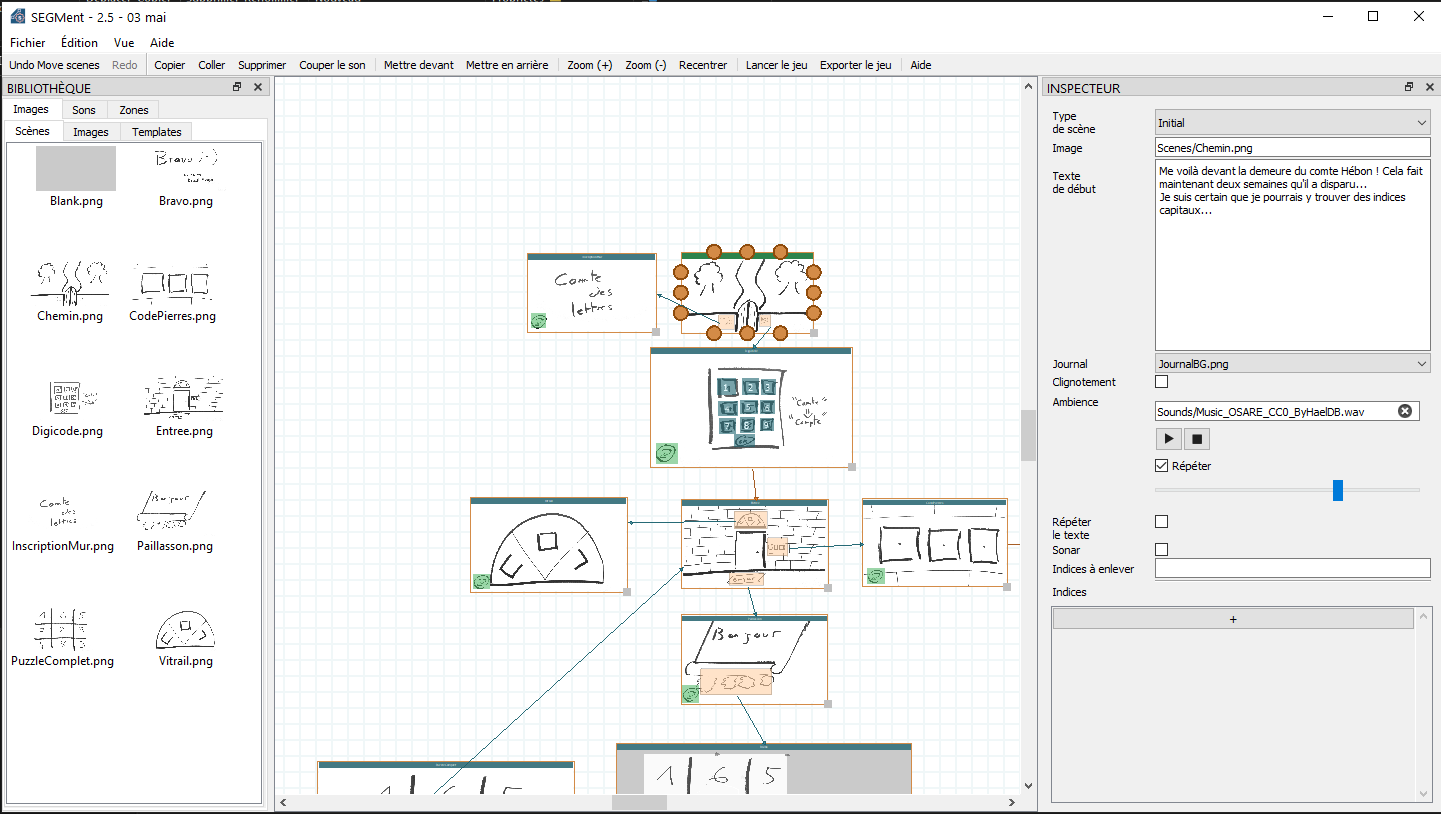Undock the Bibliothèque panel

[237, 88]
